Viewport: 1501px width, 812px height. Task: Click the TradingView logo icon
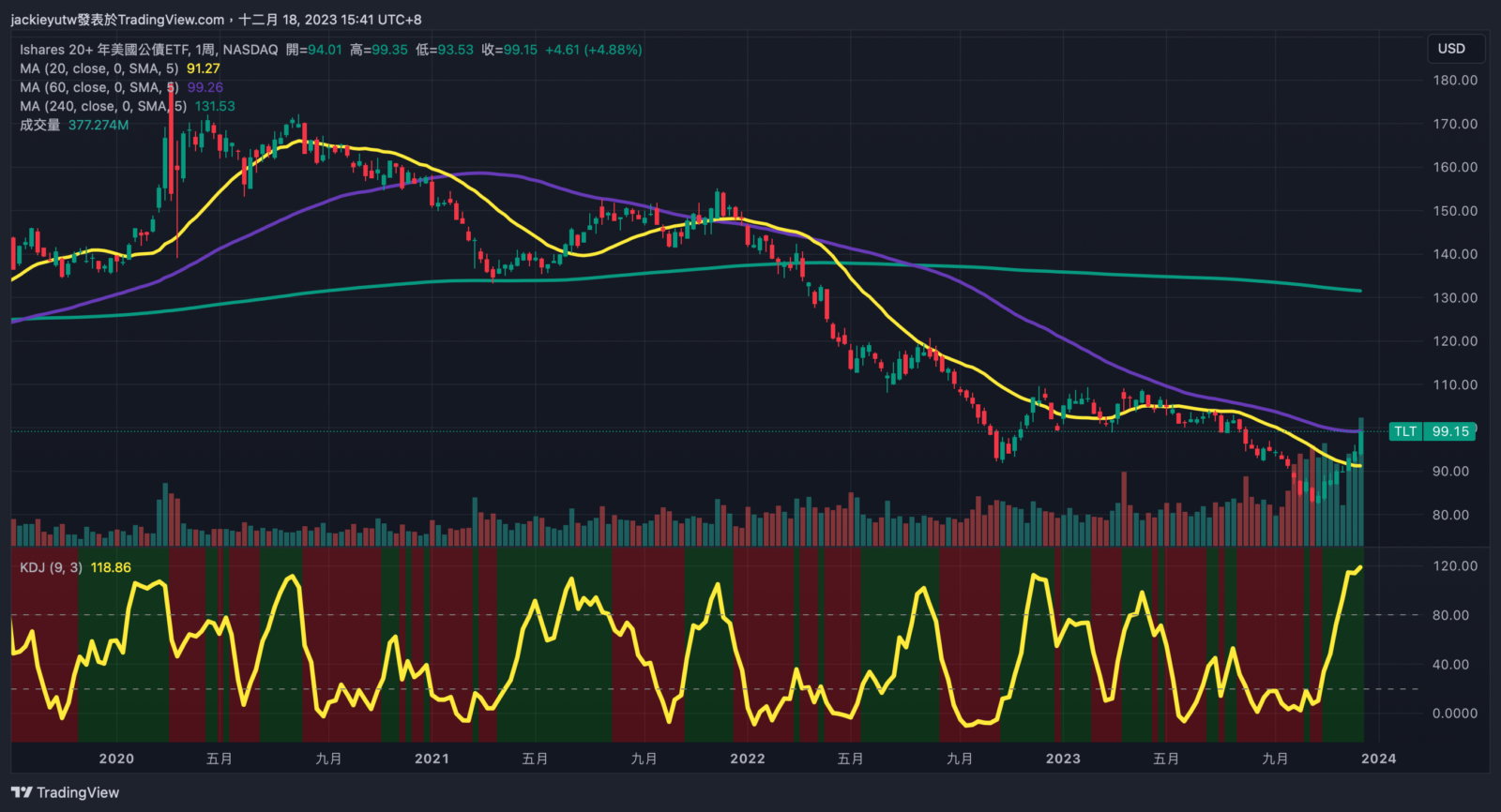(x=23, y=793)
